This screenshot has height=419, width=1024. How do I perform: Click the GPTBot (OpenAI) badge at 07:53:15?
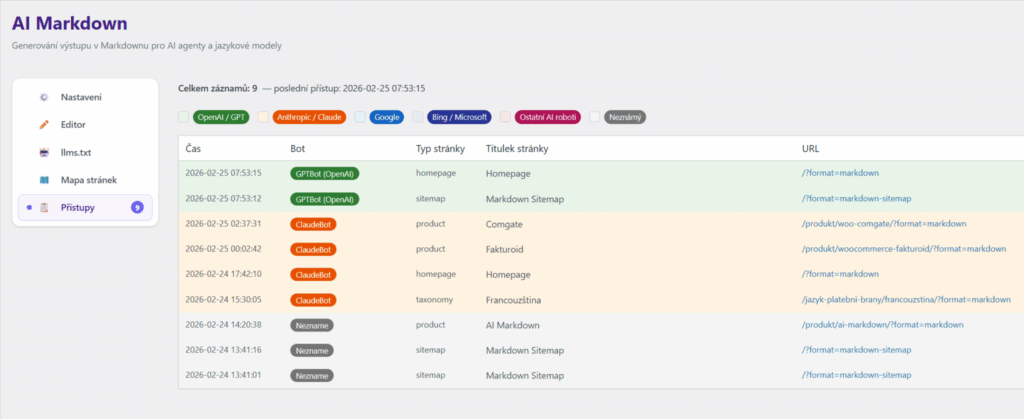tap(325, 174)
